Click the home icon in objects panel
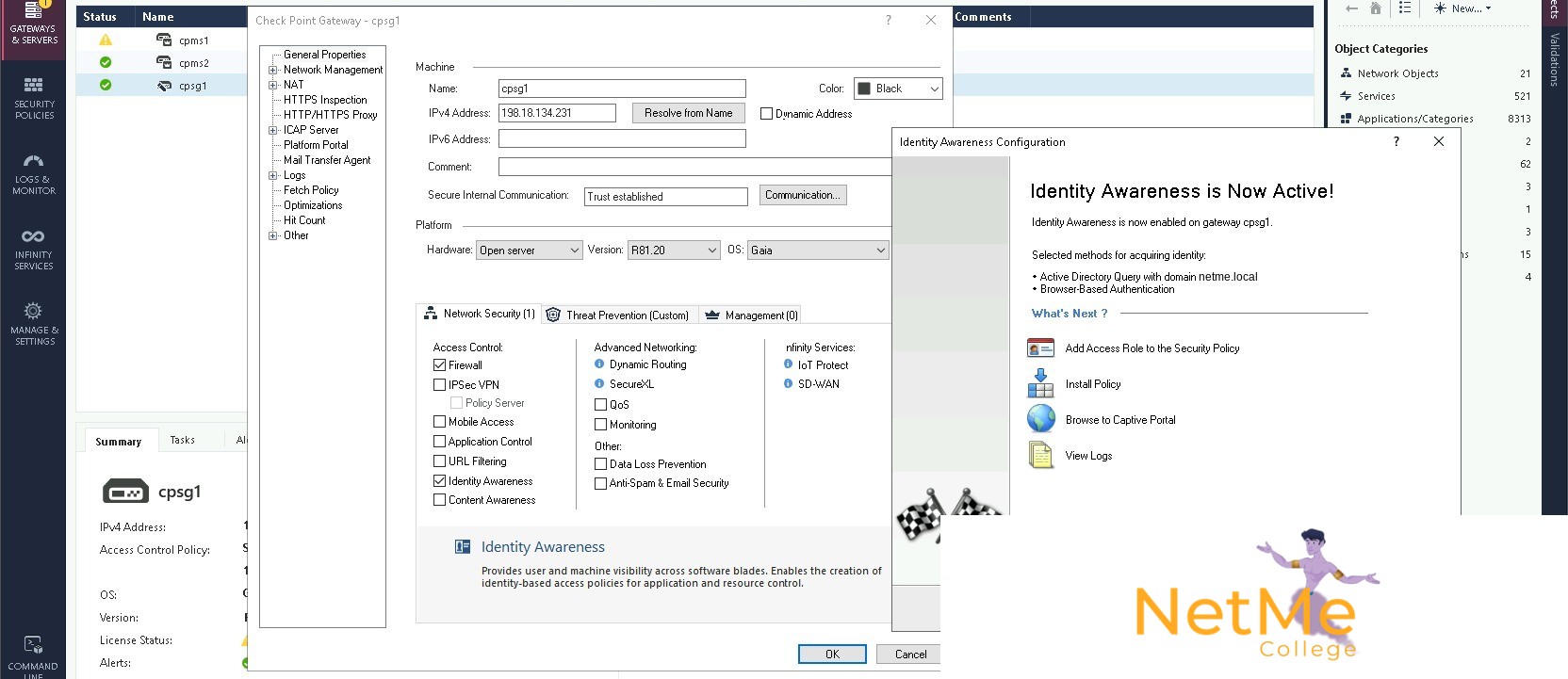 1376,8
